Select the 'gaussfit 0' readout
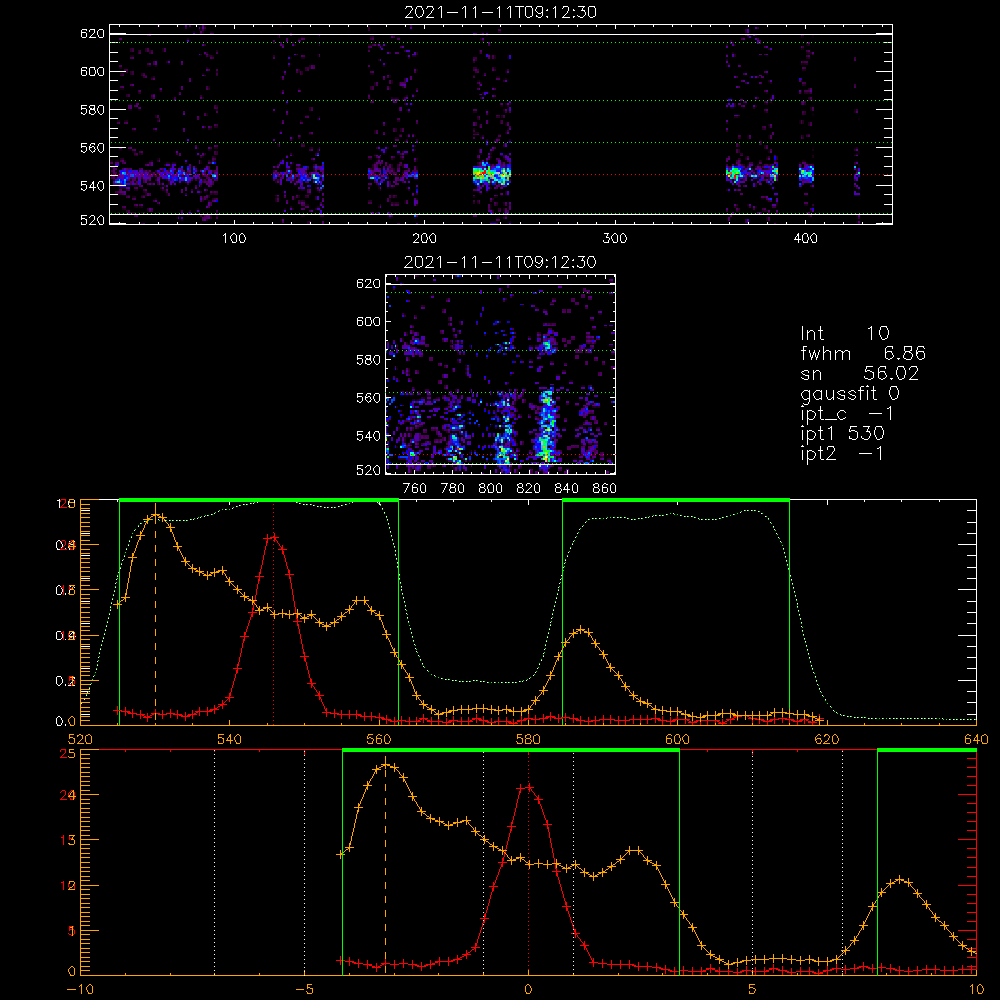The height and width of the screenshot is (1000, 1000). pyautogui.click(x=850, y=393)
